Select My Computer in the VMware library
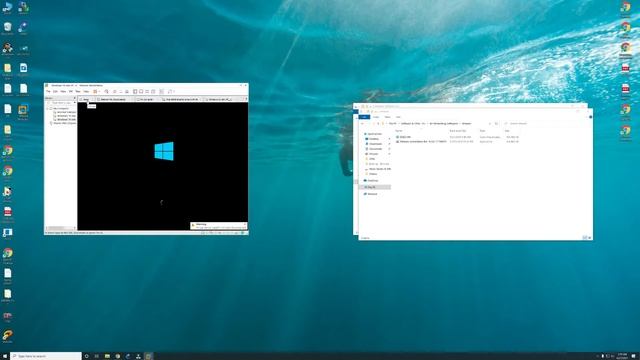 (x=61, y=109)
